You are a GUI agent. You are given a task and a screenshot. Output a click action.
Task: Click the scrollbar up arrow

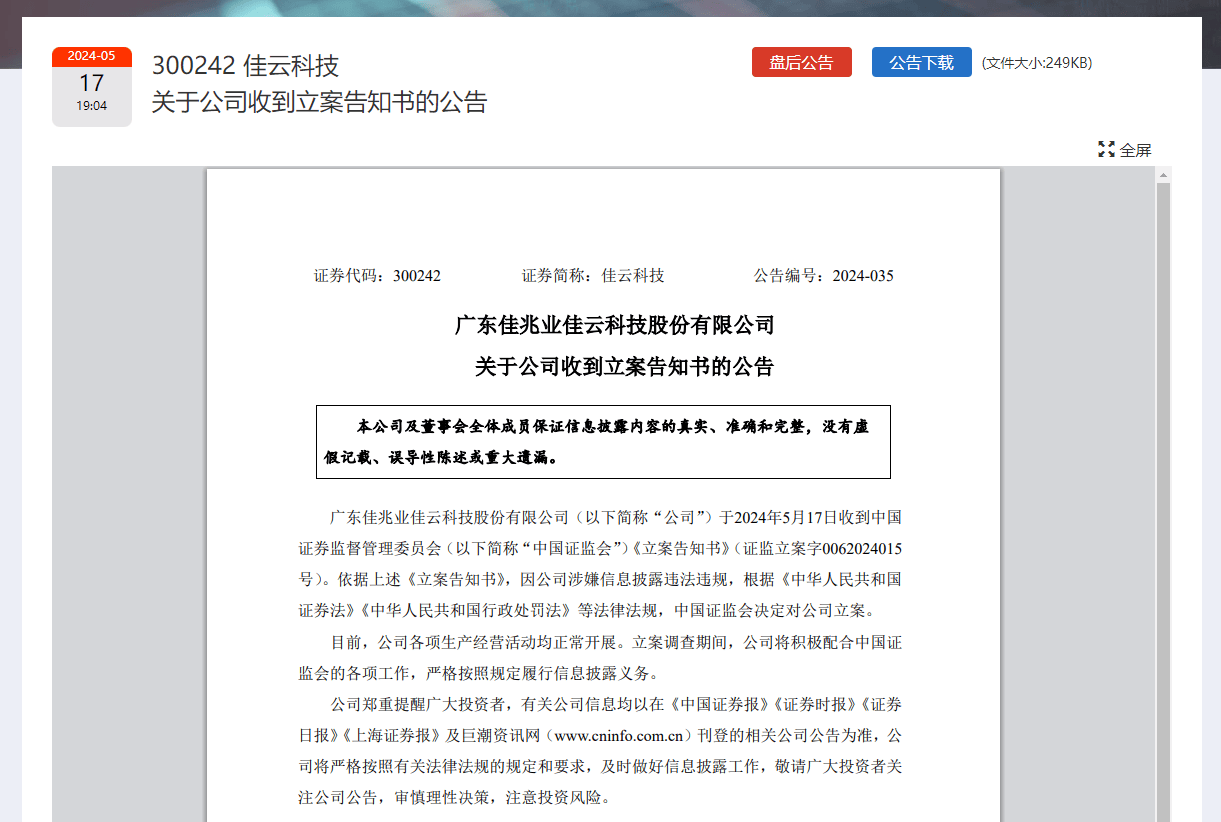point(1163,175)
